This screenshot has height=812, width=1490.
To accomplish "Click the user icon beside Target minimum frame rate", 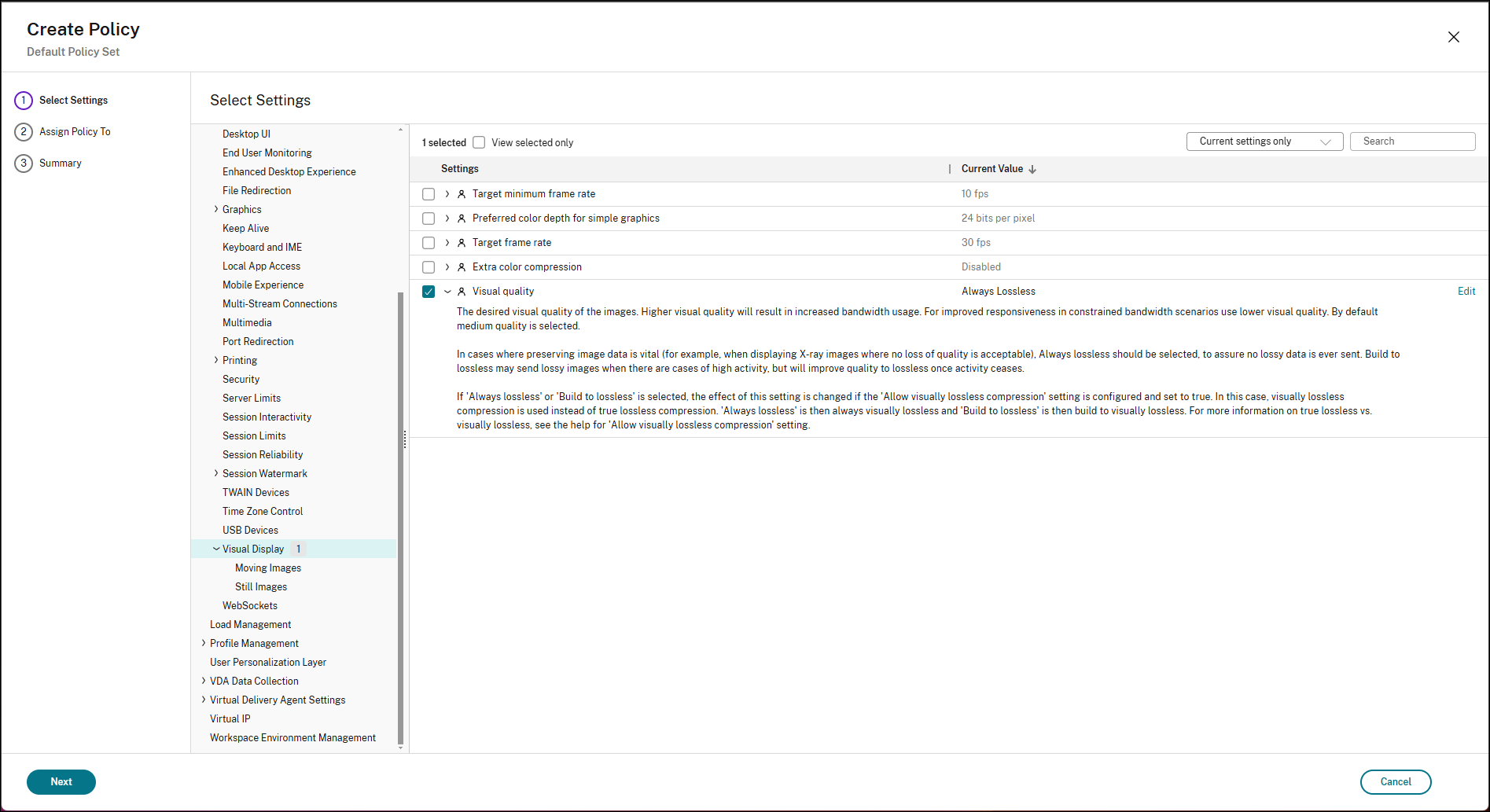I will click(462, 194).
